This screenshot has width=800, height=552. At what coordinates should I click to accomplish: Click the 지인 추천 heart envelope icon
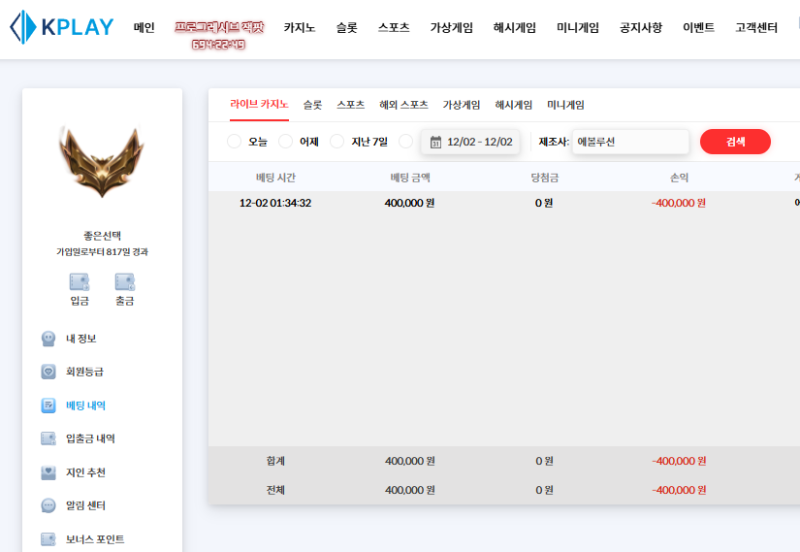pos(48,472)
